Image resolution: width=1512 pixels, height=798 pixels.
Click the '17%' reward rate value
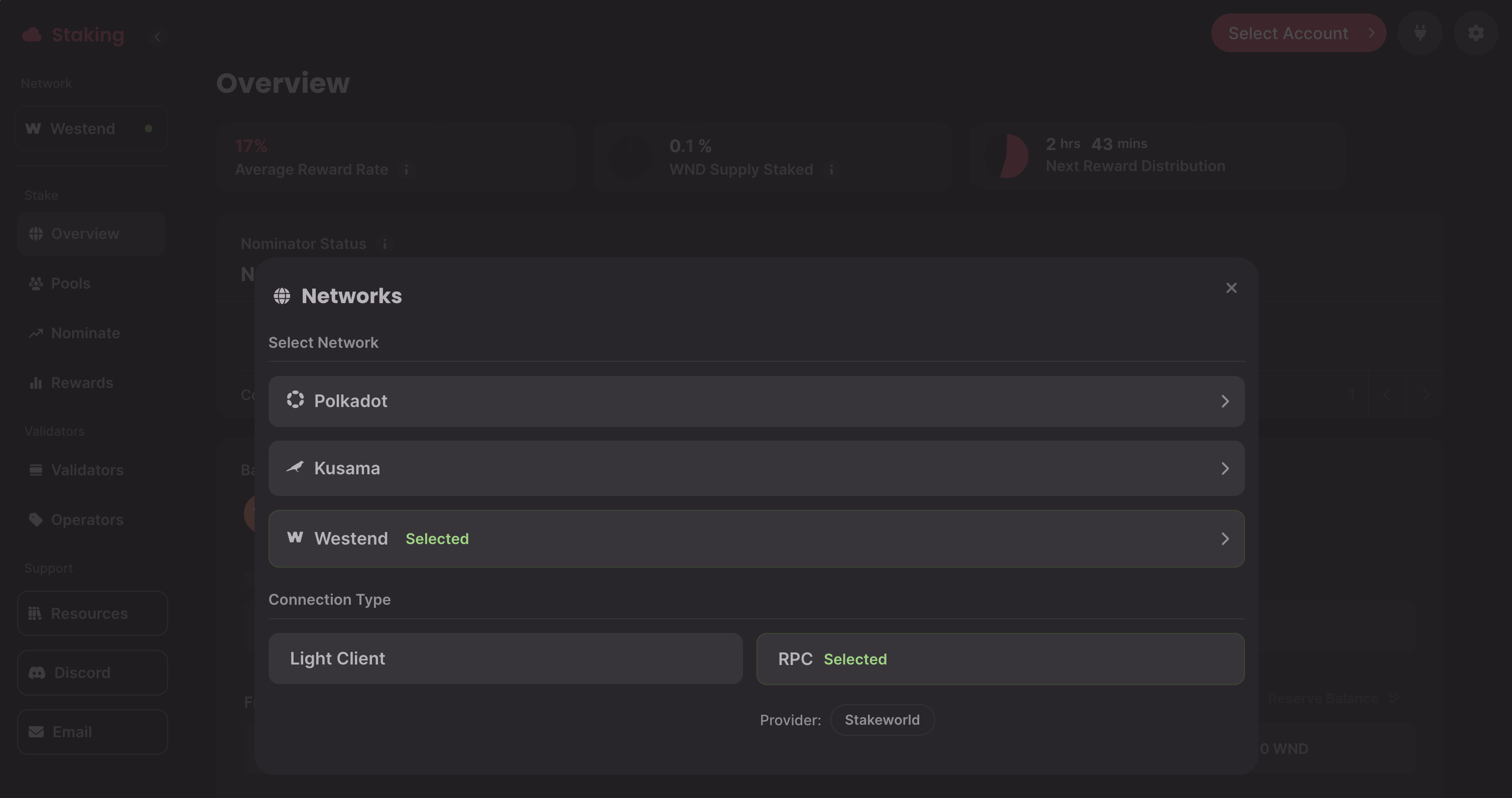251,146
